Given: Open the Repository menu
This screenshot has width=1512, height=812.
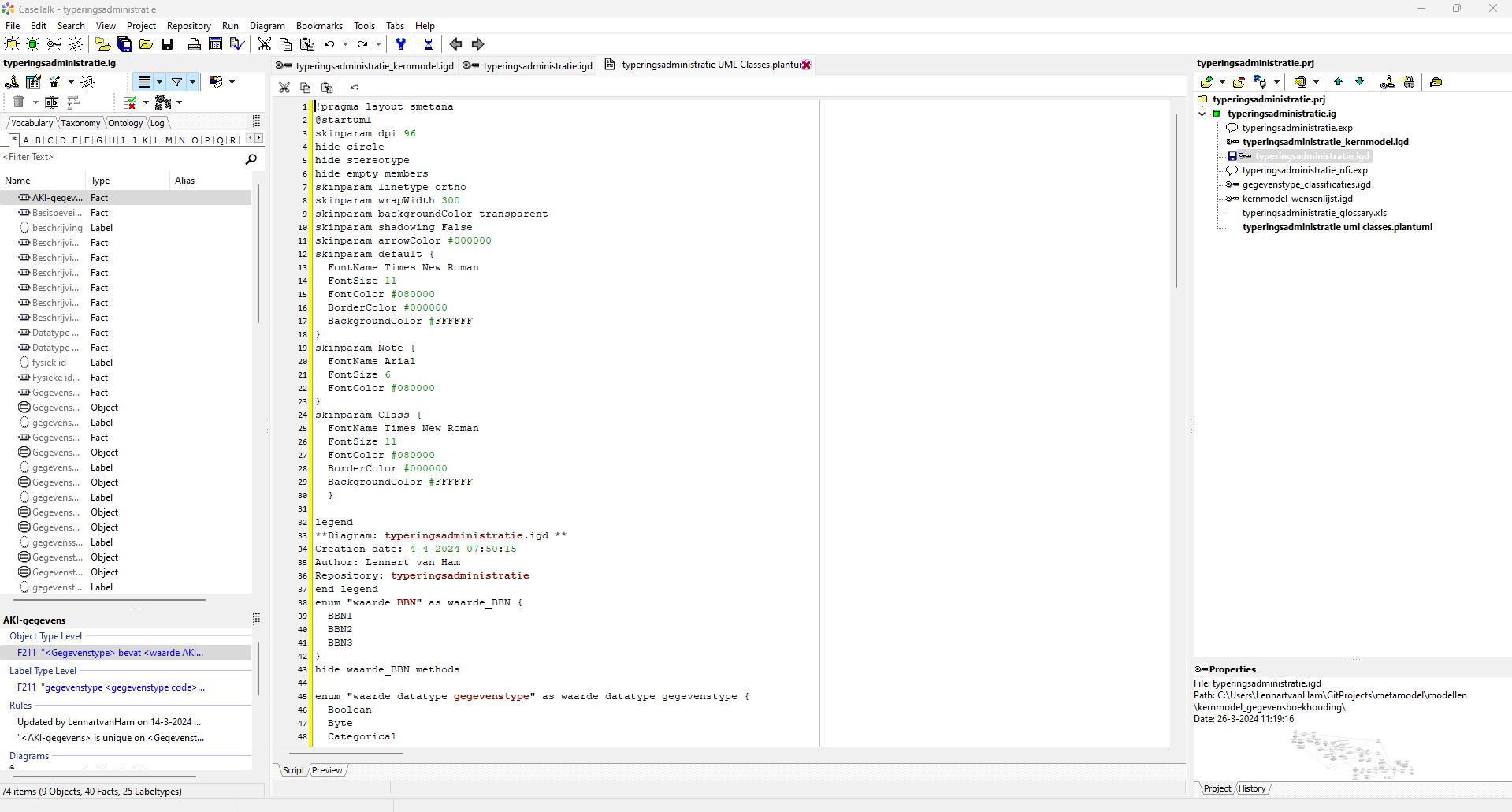Looking at the screenshot, I should [188, 26].
